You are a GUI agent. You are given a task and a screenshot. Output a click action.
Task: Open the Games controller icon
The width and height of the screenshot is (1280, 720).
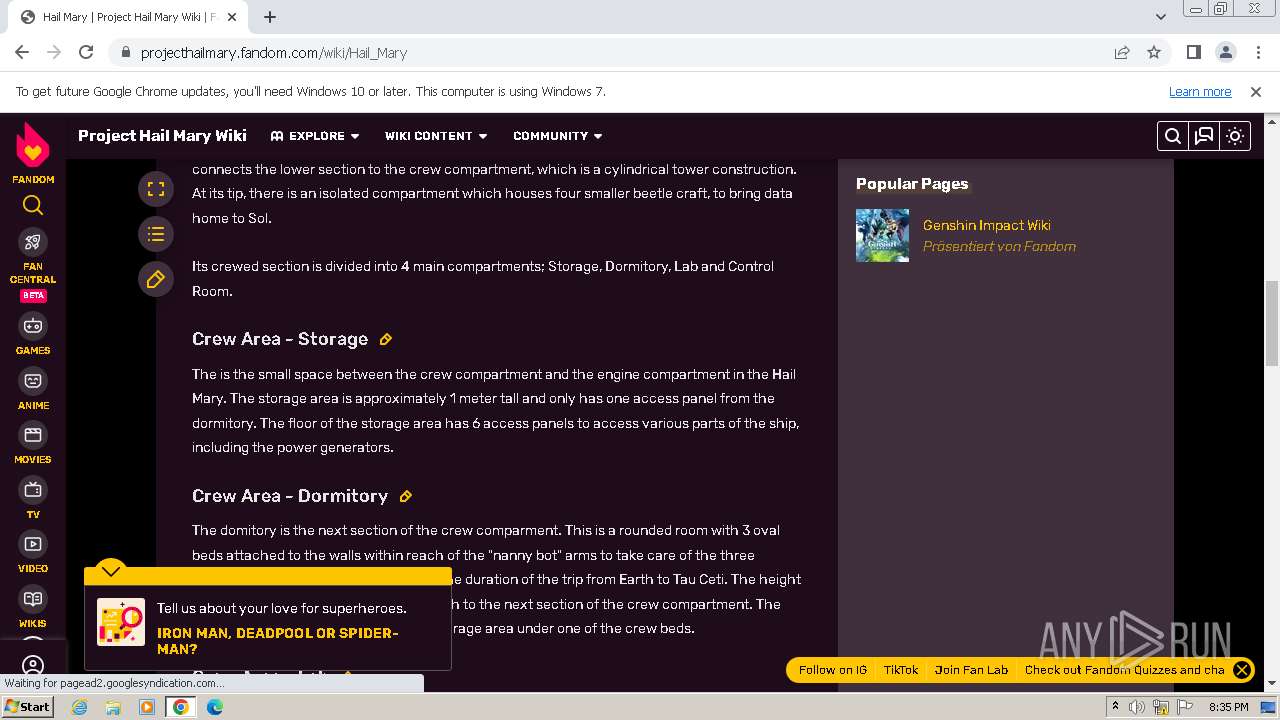(33, 326)
